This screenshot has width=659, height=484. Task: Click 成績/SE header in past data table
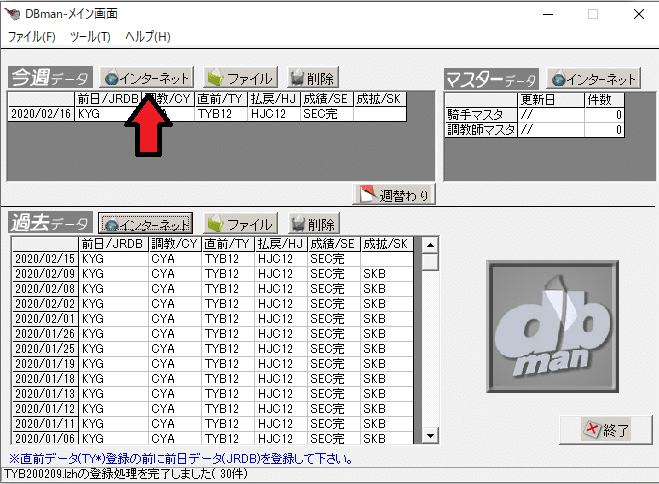tap(334, 244)
